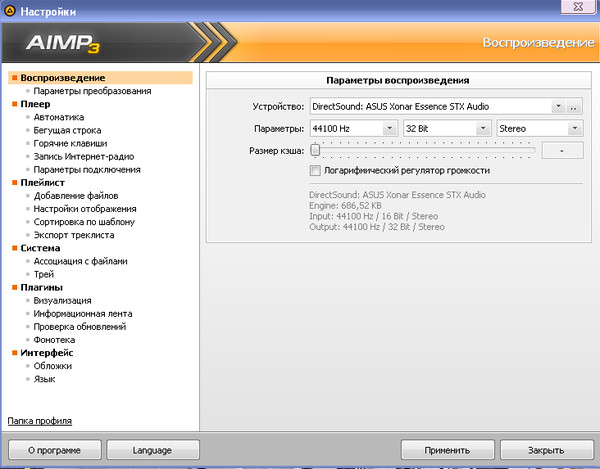Open the 44100 Hz sample rate dropdown
The width and height of the screenshot is (600, 469).
[390, 129]
